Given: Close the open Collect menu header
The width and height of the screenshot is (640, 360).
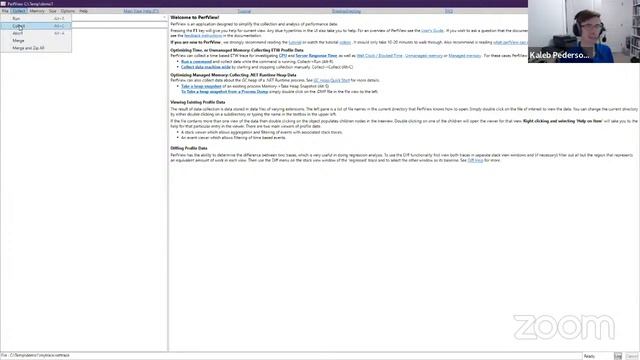Looking at the screenshot, I should 18,11.
